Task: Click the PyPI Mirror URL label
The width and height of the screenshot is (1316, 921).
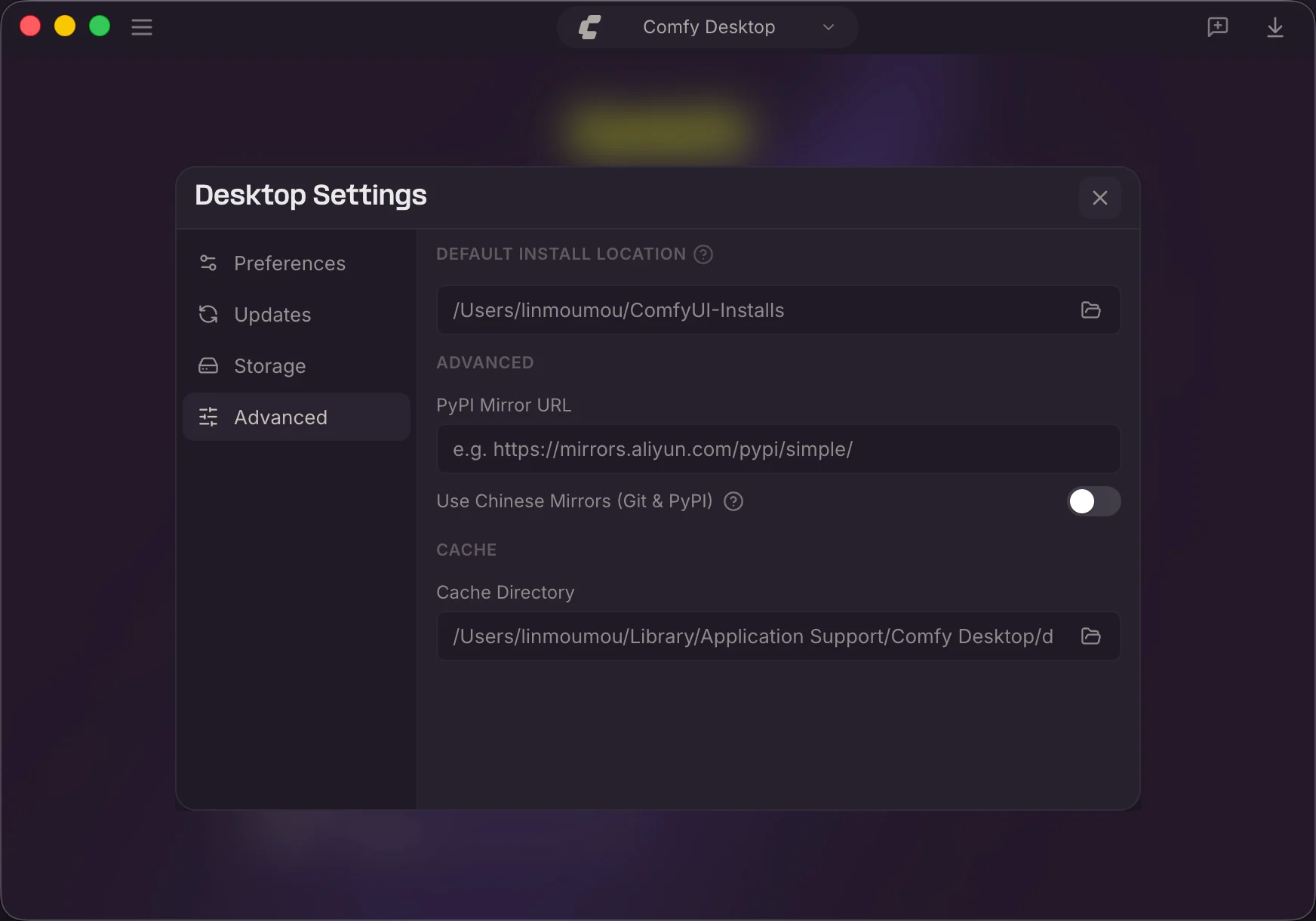Action: coord(504,405)
